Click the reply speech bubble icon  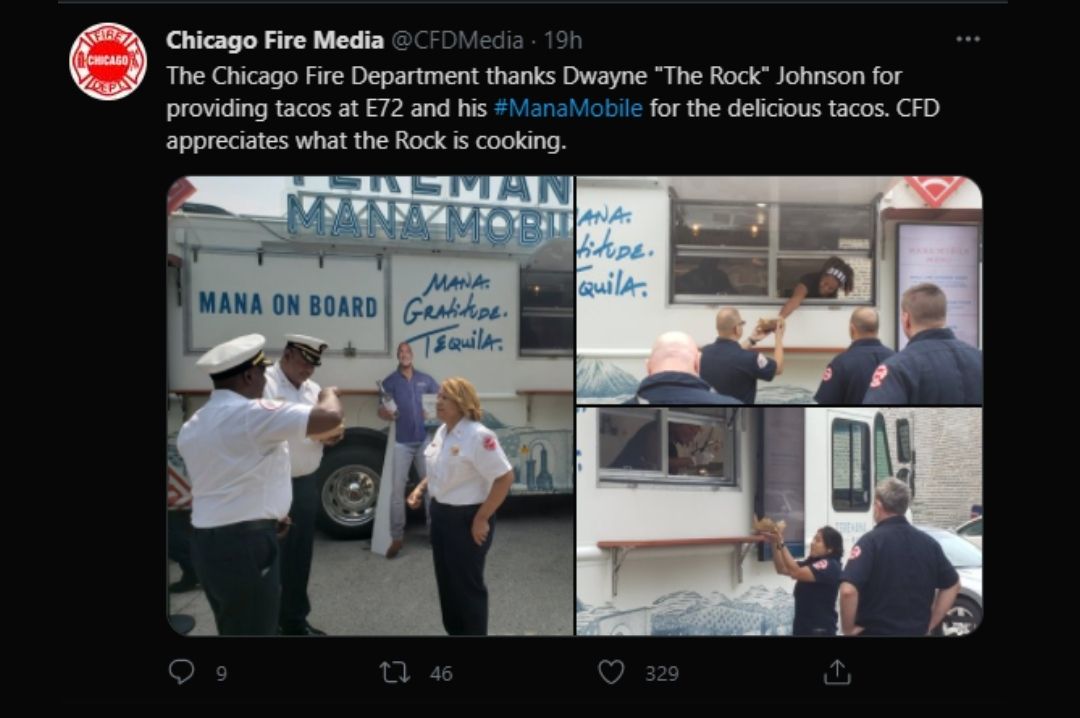coord(181,672)
